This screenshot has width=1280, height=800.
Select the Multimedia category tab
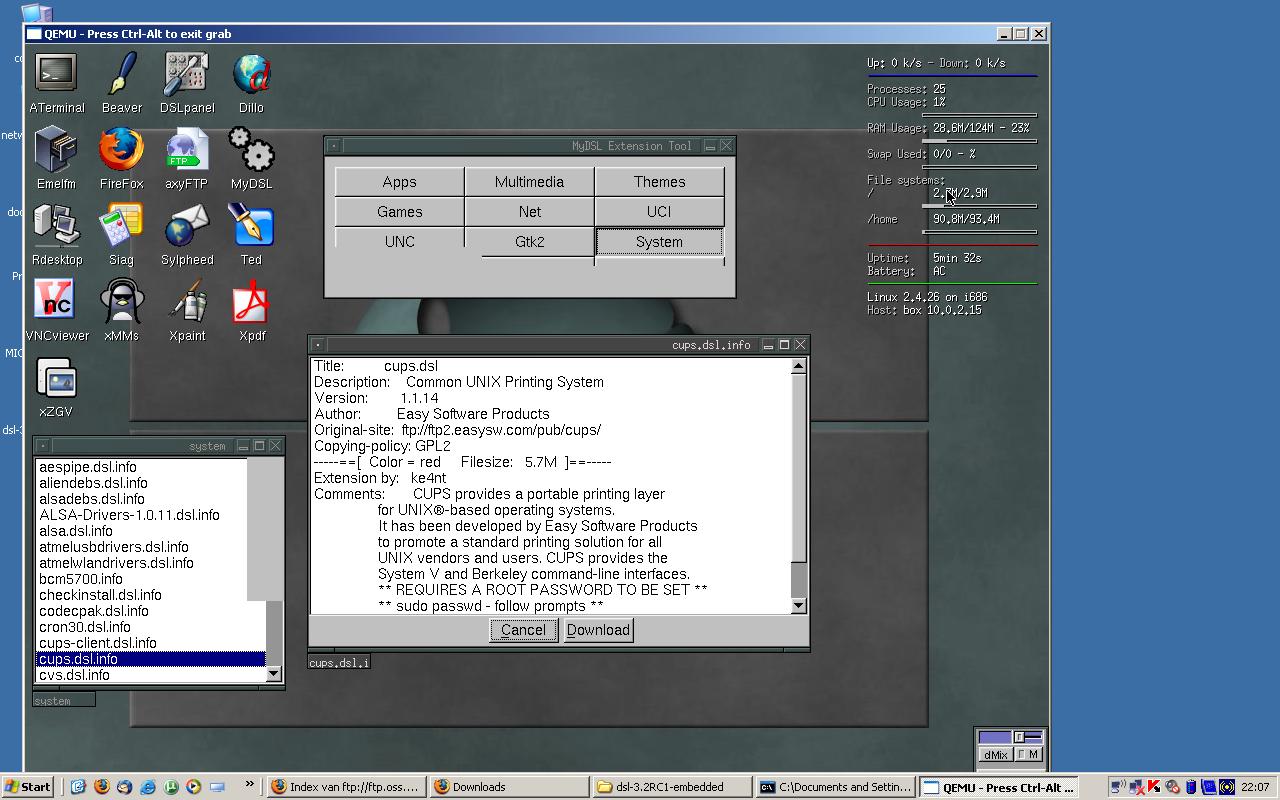[x=529, y=182]
